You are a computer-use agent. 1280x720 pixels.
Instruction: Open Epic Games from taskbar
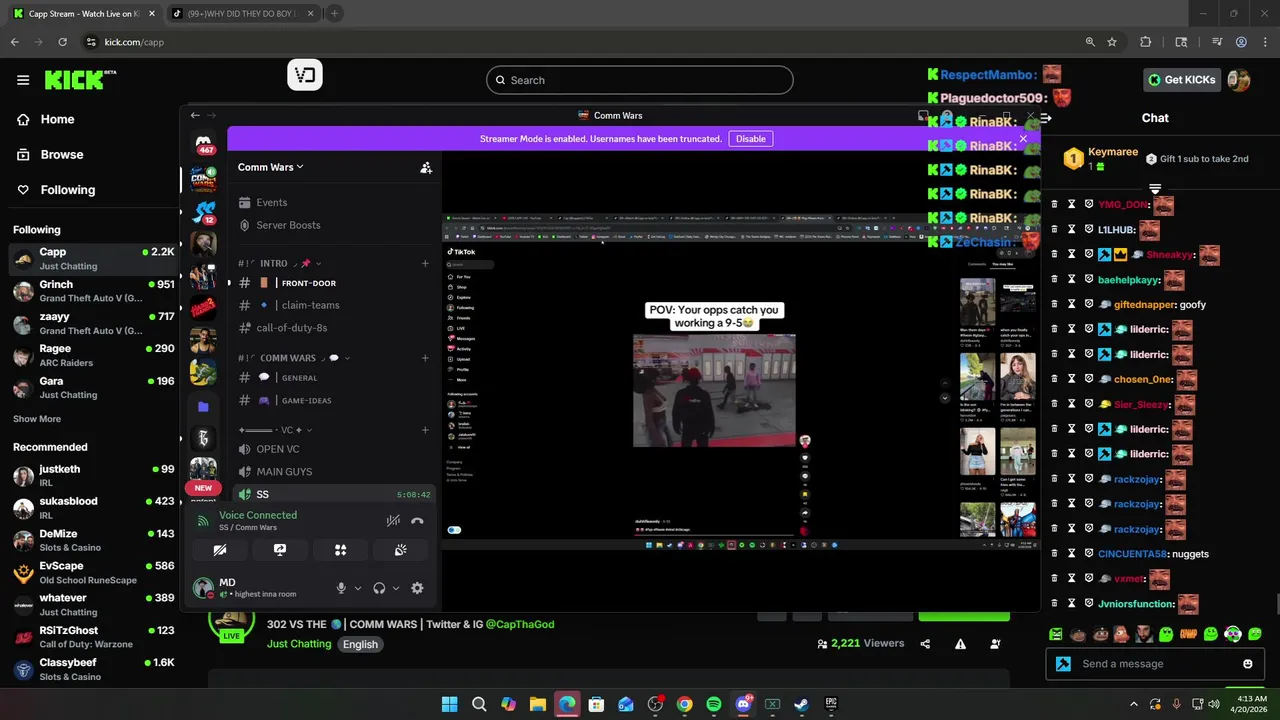pos(831,704)
